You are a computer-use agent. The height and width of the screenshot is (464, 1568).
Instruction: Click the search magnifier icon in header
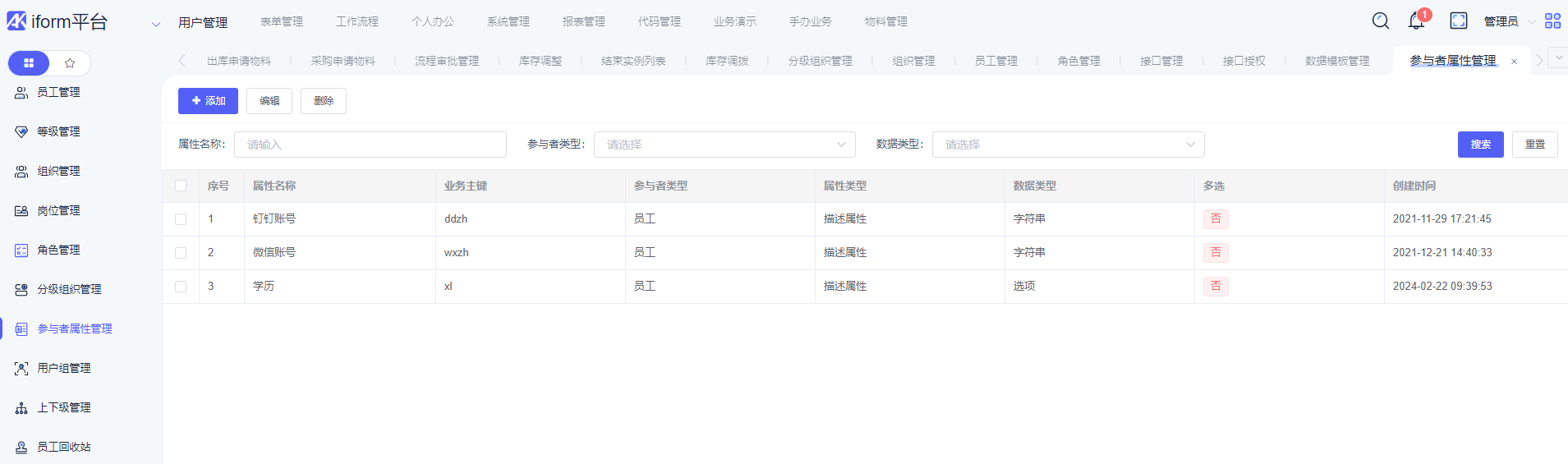(1381, 21)
